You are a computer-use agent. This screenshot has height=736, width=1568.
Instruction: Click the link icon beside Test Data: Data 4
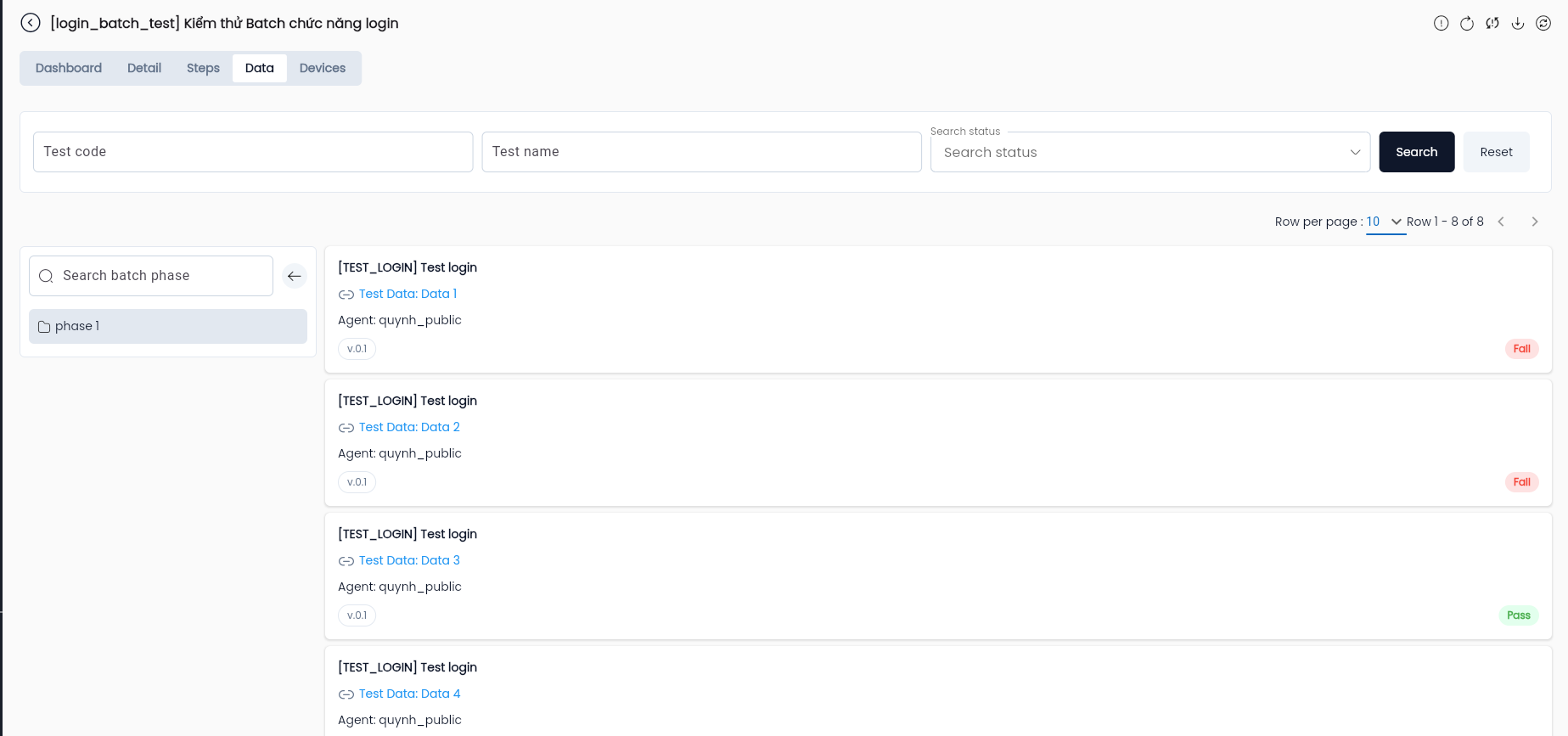pyautogui.click(x=346, y=694)
